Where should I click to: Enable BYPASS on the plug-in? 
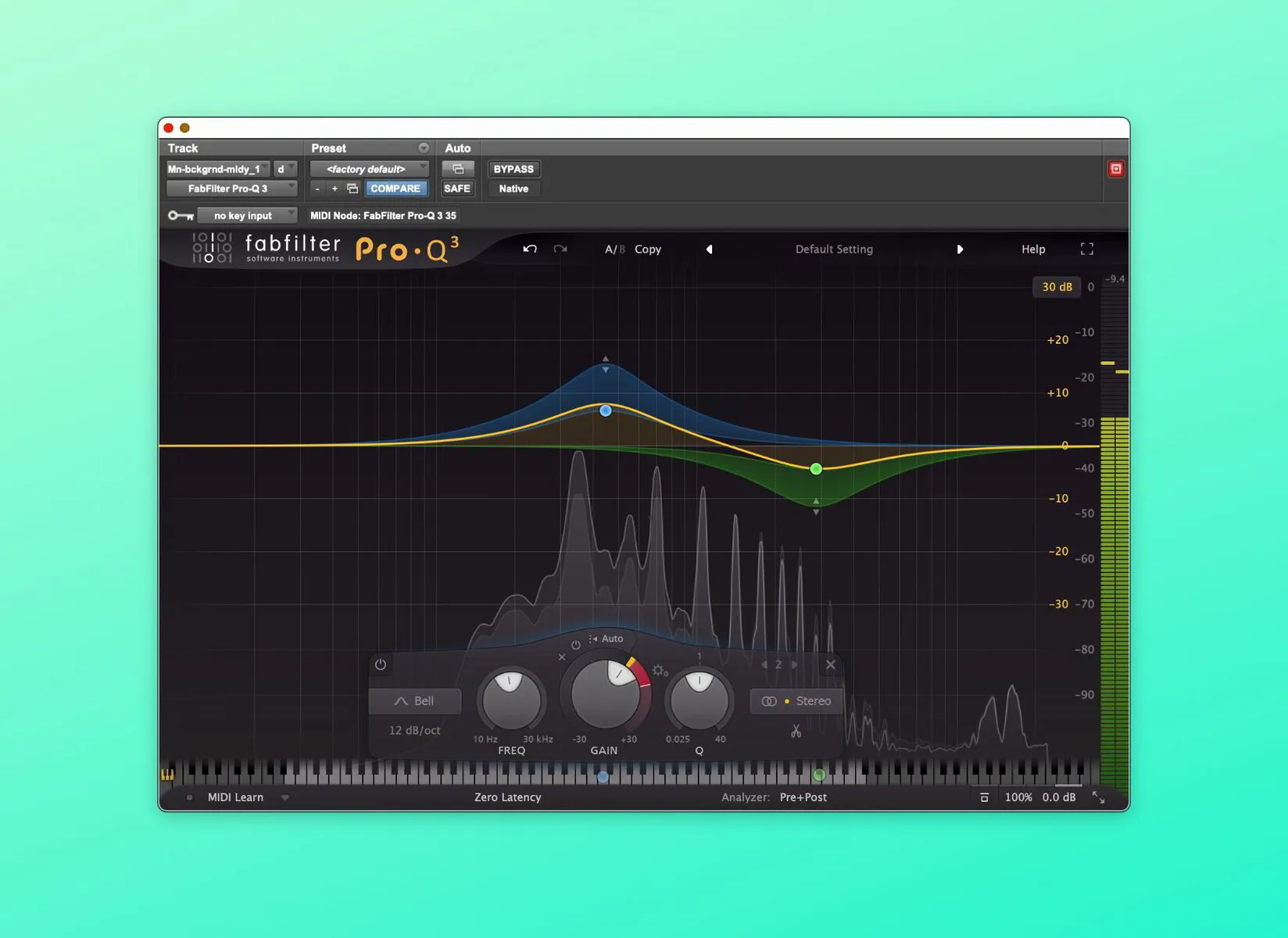pyautogui.click(x=513, y=168)
